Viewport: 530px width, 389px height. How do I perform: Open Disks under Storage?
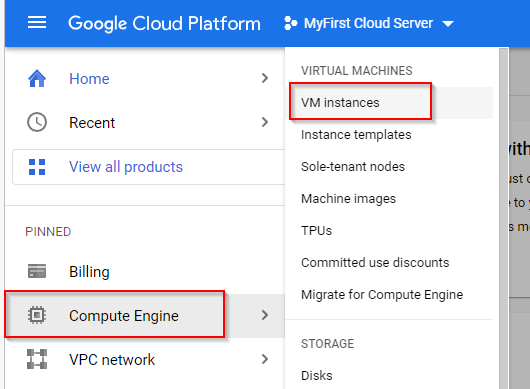317,375
